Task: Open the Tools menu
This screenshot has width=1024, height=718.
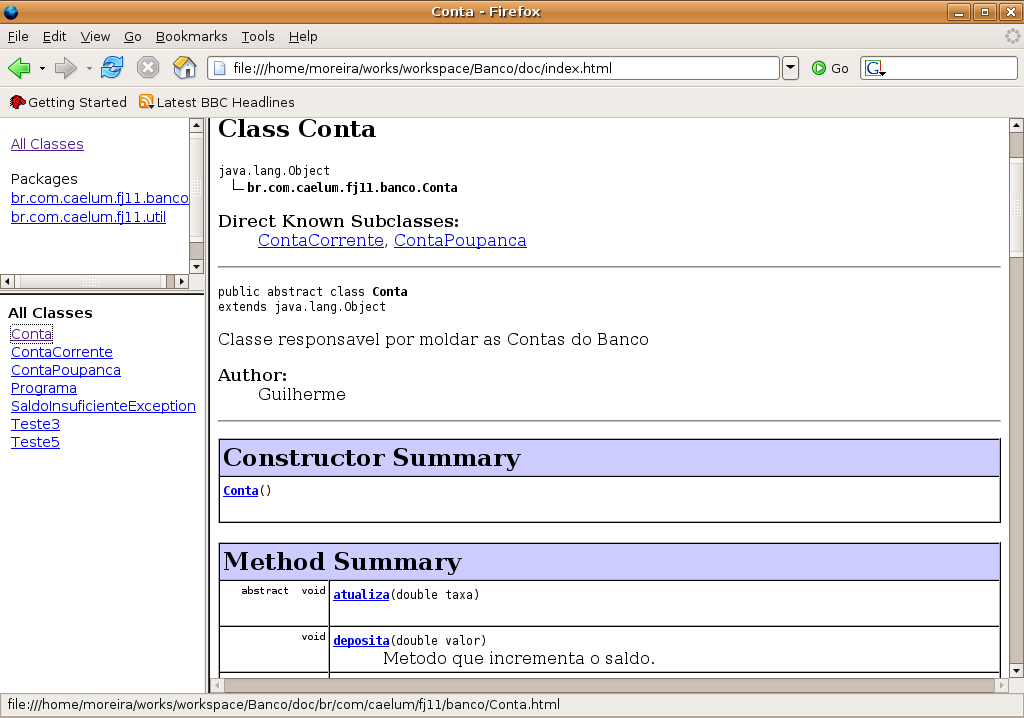Action: tap(257, 36)
